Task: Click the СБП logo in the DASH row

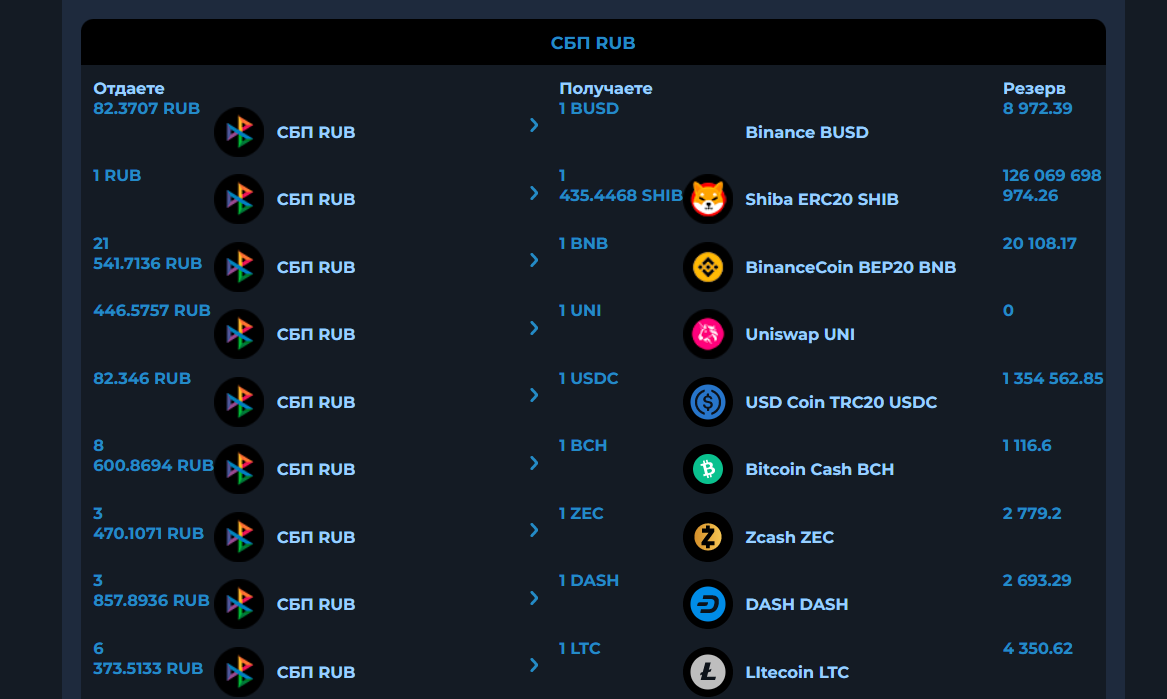Action: pyautogui.click(x=239, y=604)
